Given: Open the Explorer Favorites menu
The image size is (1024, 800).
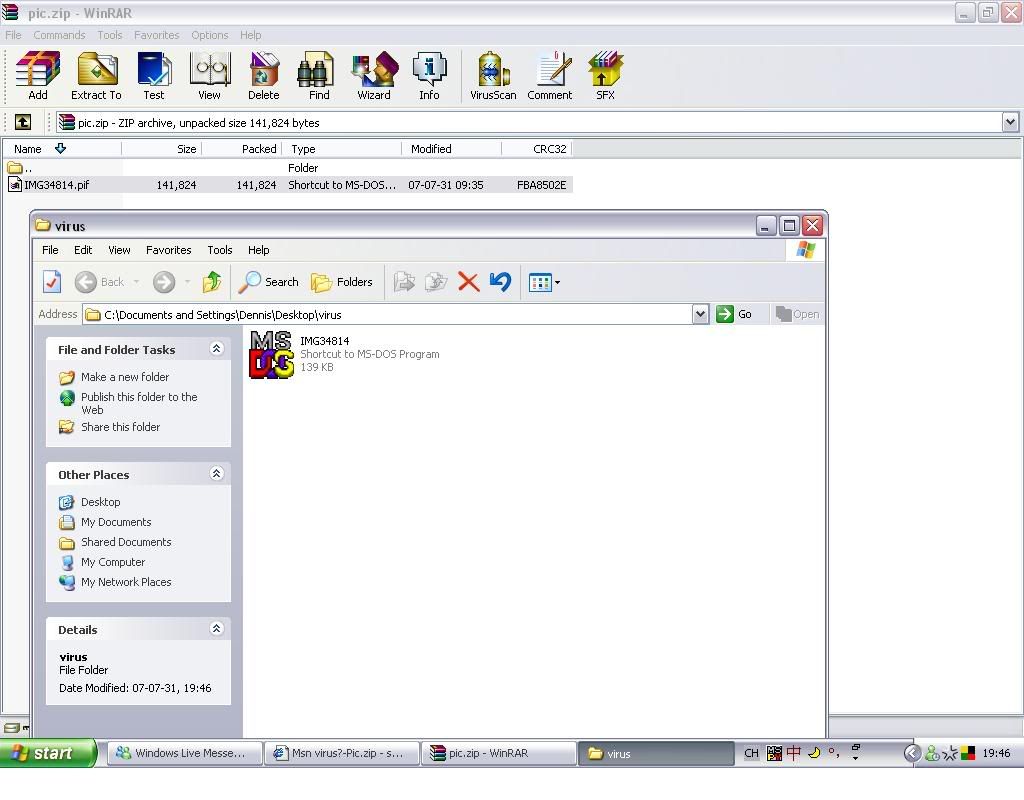Looking at the screenshot, I should 168,250.
